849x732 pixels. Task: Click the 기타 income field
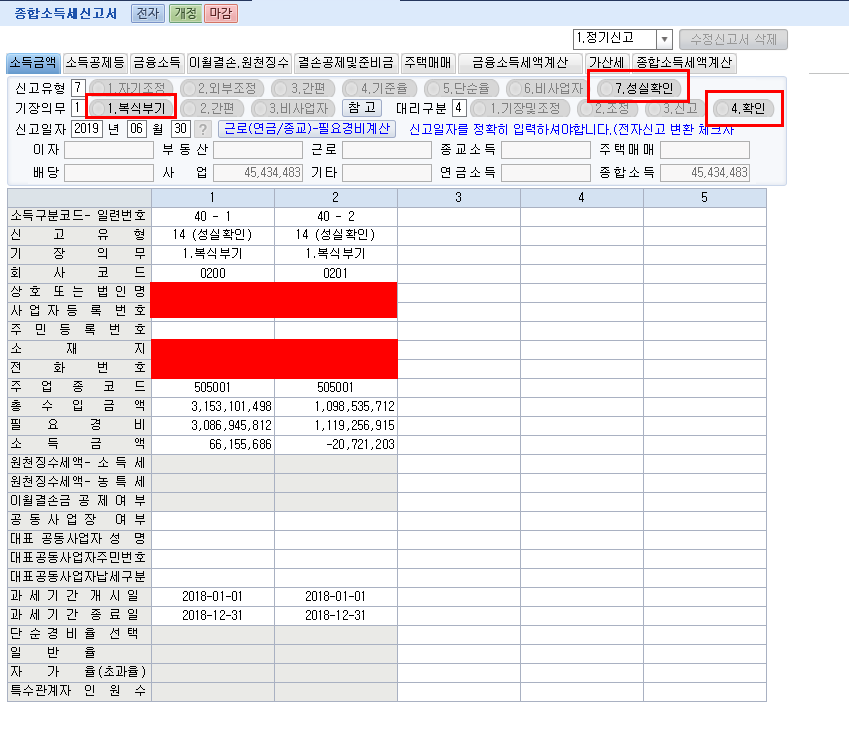click(x=387, y=173)
